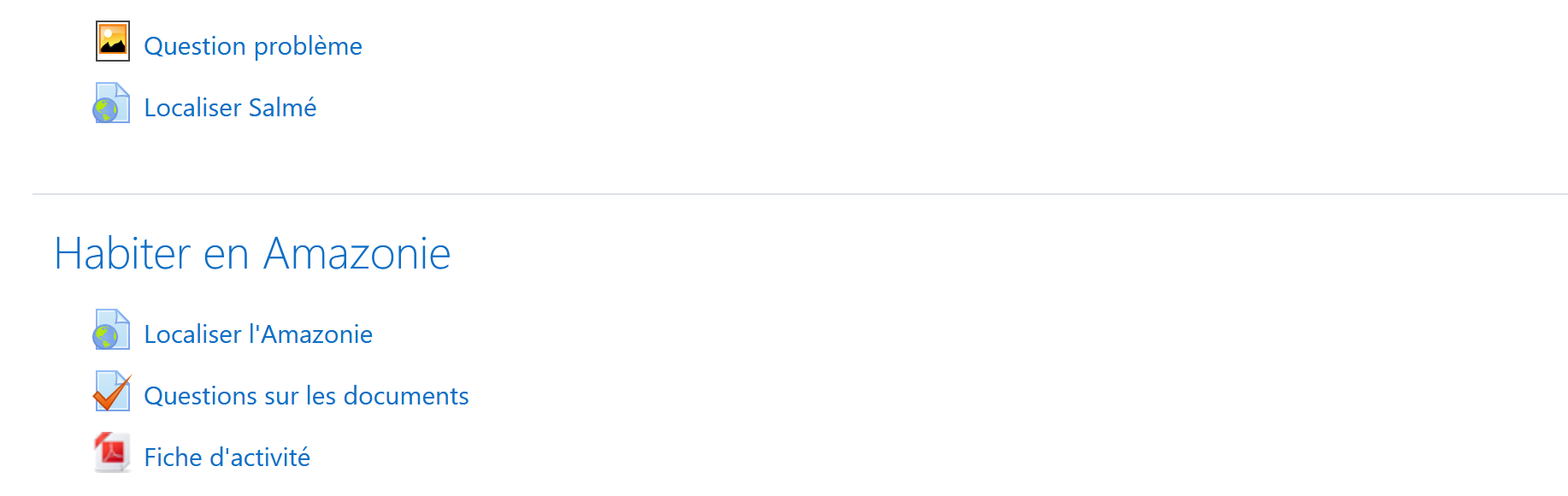Viewport: 1568px width, 496px height.
Task: Launch the Amazonie location web page icon
Action: click(112, 330)
